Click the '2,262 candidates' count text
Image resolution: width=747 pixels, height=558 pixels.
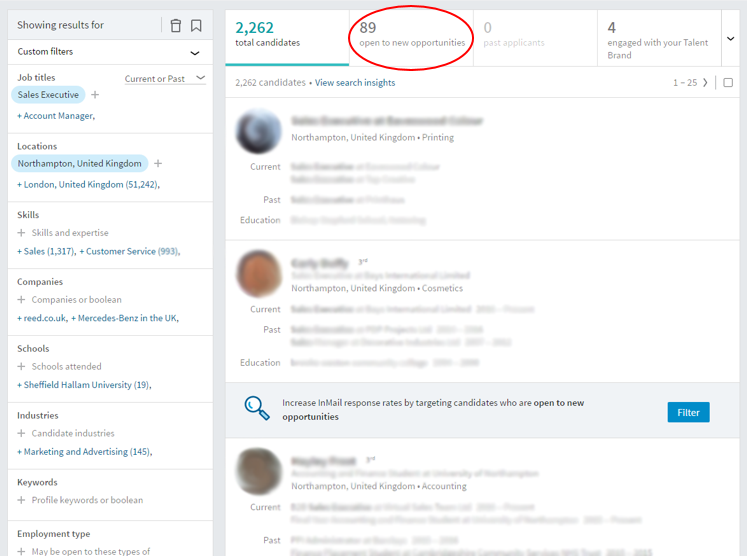(x=270, y=83)
